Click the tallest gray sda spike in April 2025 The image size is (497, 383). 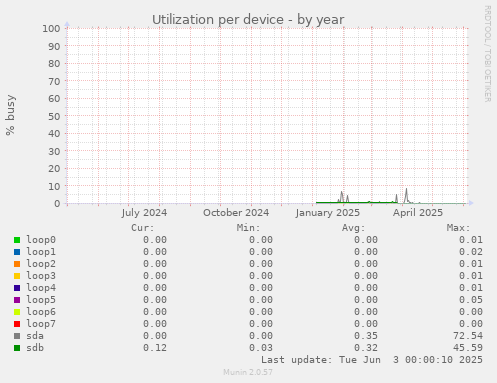click(406, 195)
